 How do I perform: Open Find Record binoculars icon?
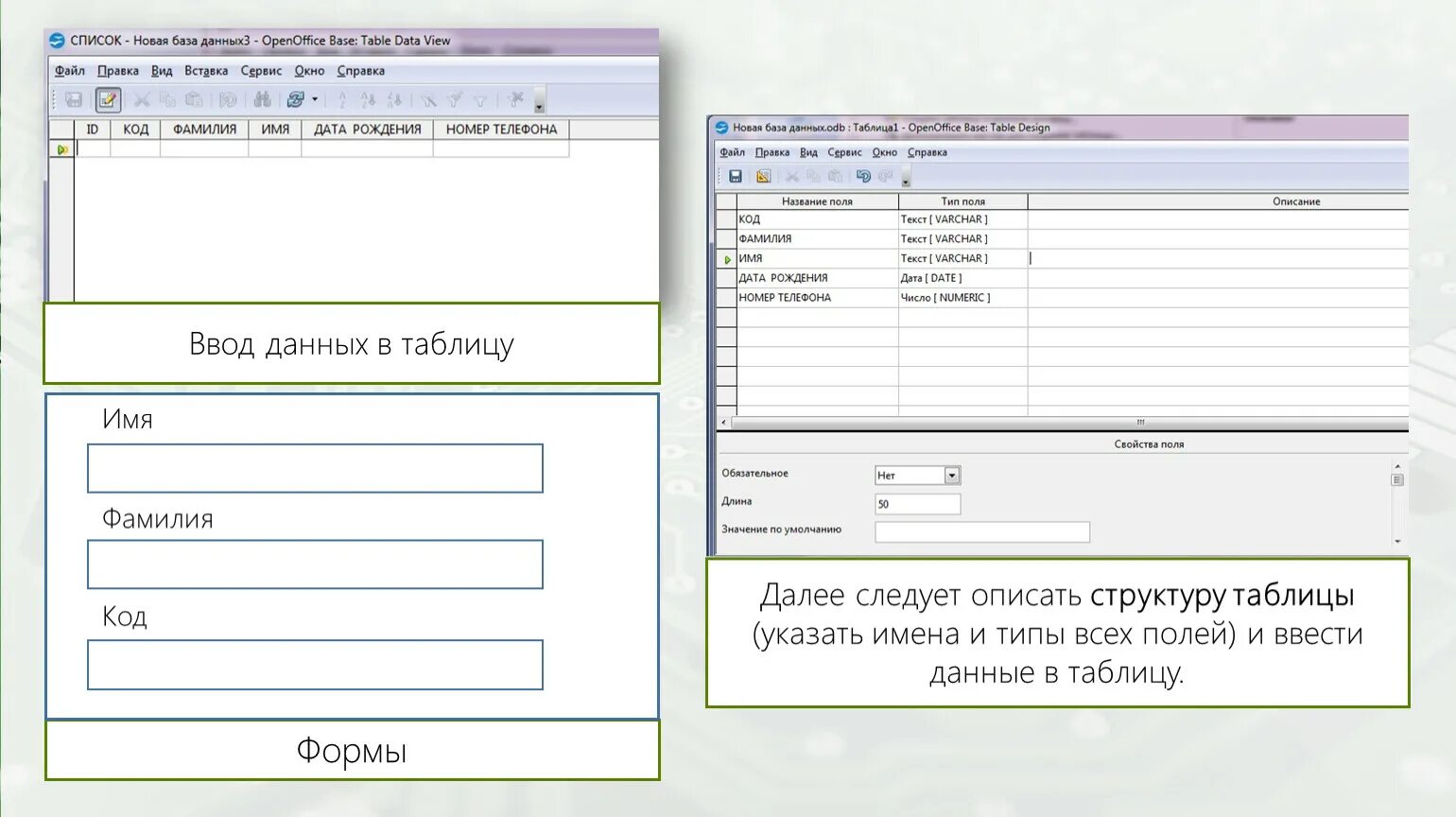click(x=262, y=99)
